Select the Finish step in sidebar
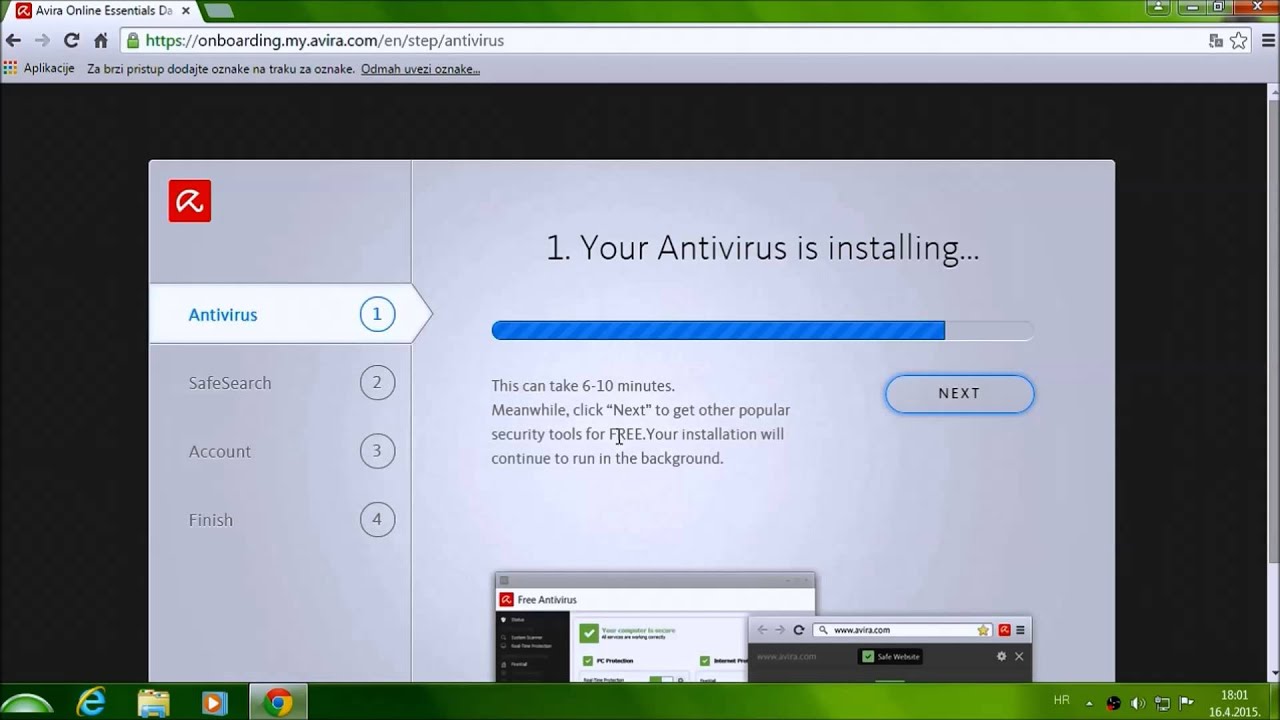1280x720 pixels. [280, 520]
